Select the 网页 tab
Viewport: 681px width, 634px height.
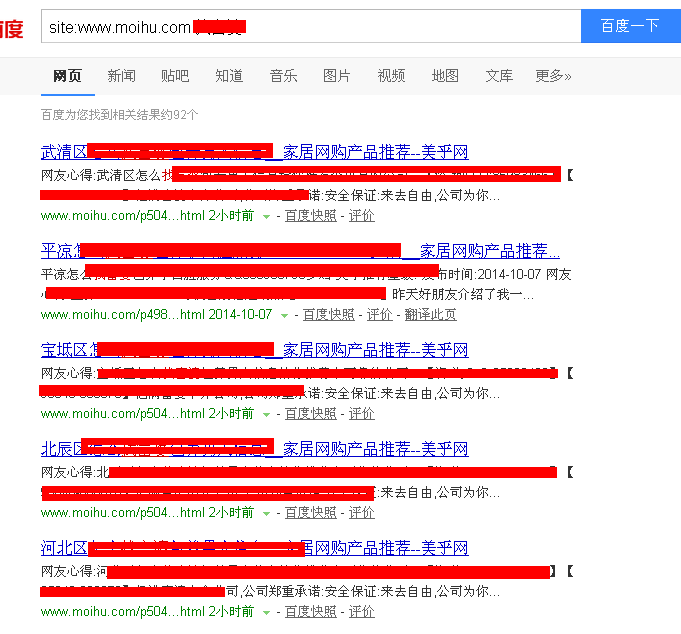(67, 76)
